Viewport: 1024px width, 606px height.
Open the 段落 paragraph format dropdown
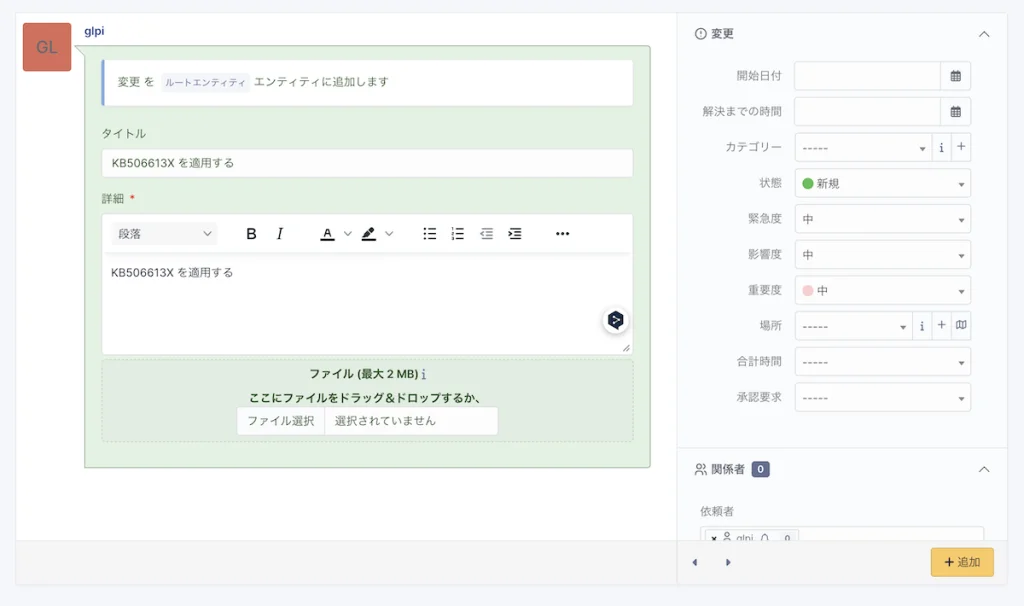[164, 234]
